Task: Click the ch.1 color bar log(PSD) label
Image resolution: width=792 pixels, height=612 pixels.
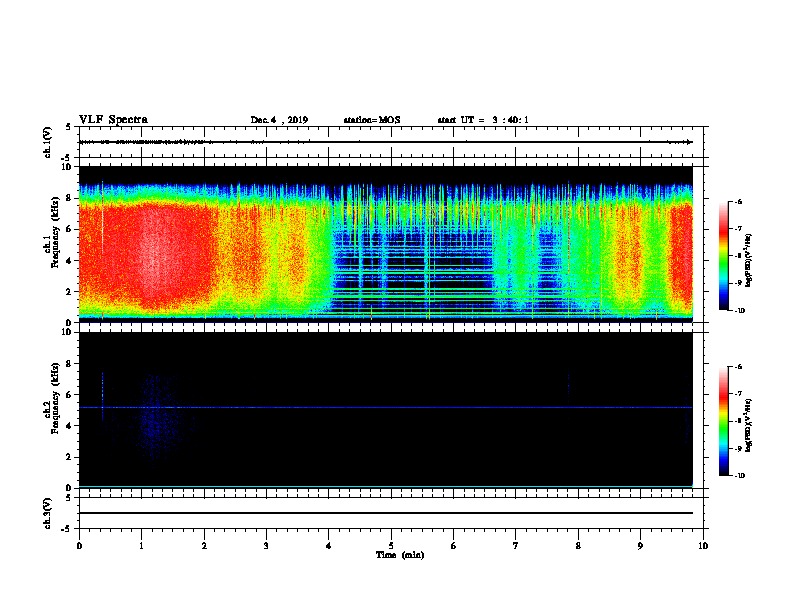Action: coord(749,260)
